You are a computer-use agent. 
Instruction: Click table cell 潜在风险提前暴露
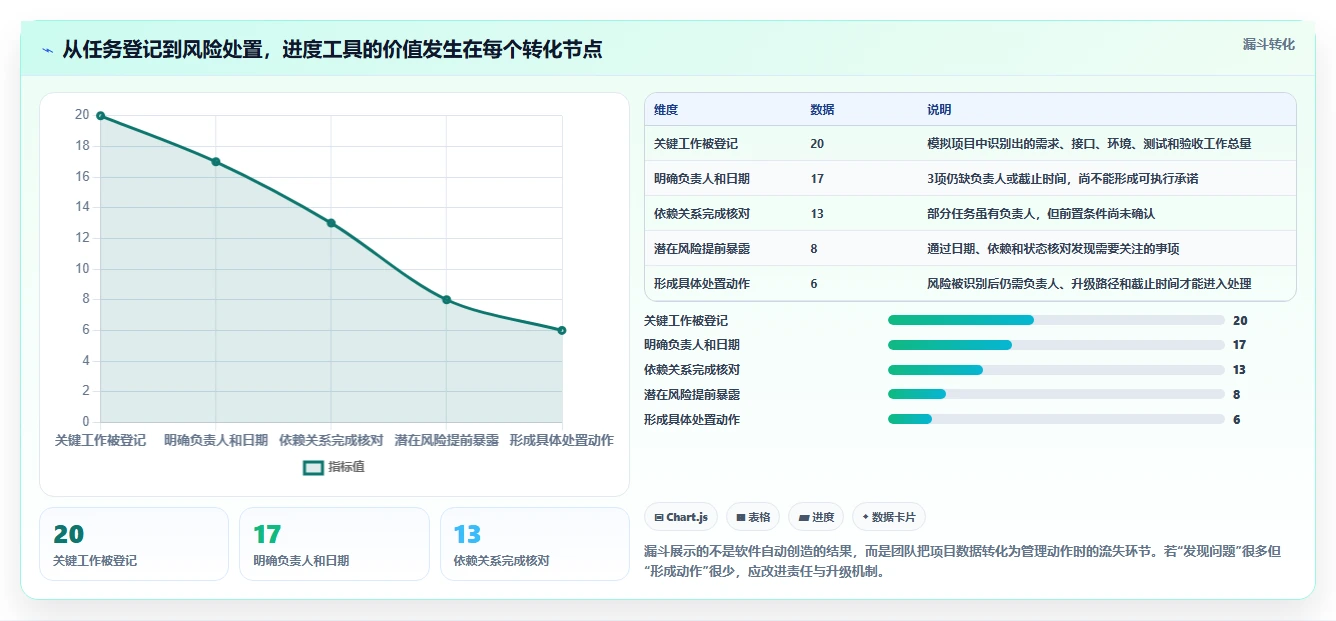tap(702, 249)
